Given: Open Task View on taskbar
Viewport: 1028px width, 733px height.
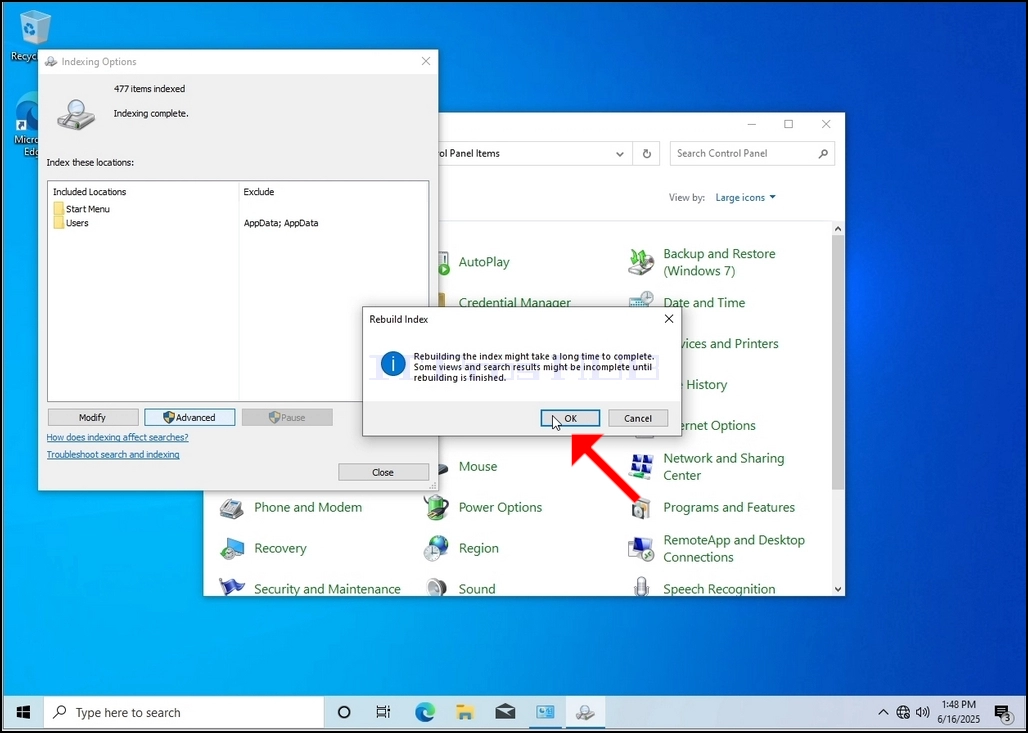Looking at the screenshot, I should click(x=384, y=712).
